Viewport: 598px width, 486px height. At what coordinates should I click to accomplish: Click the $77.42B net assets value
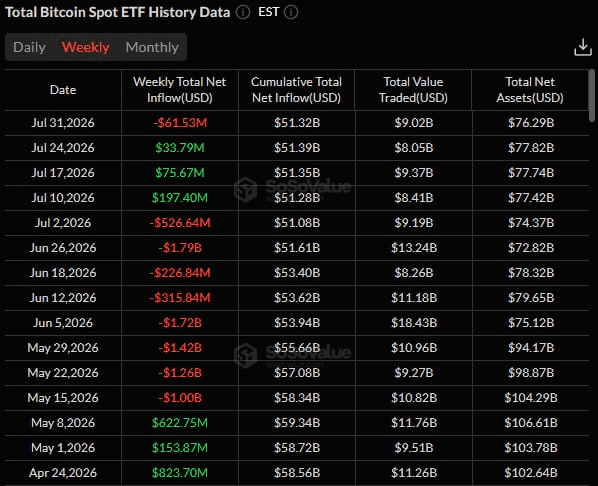pos(531,198)
